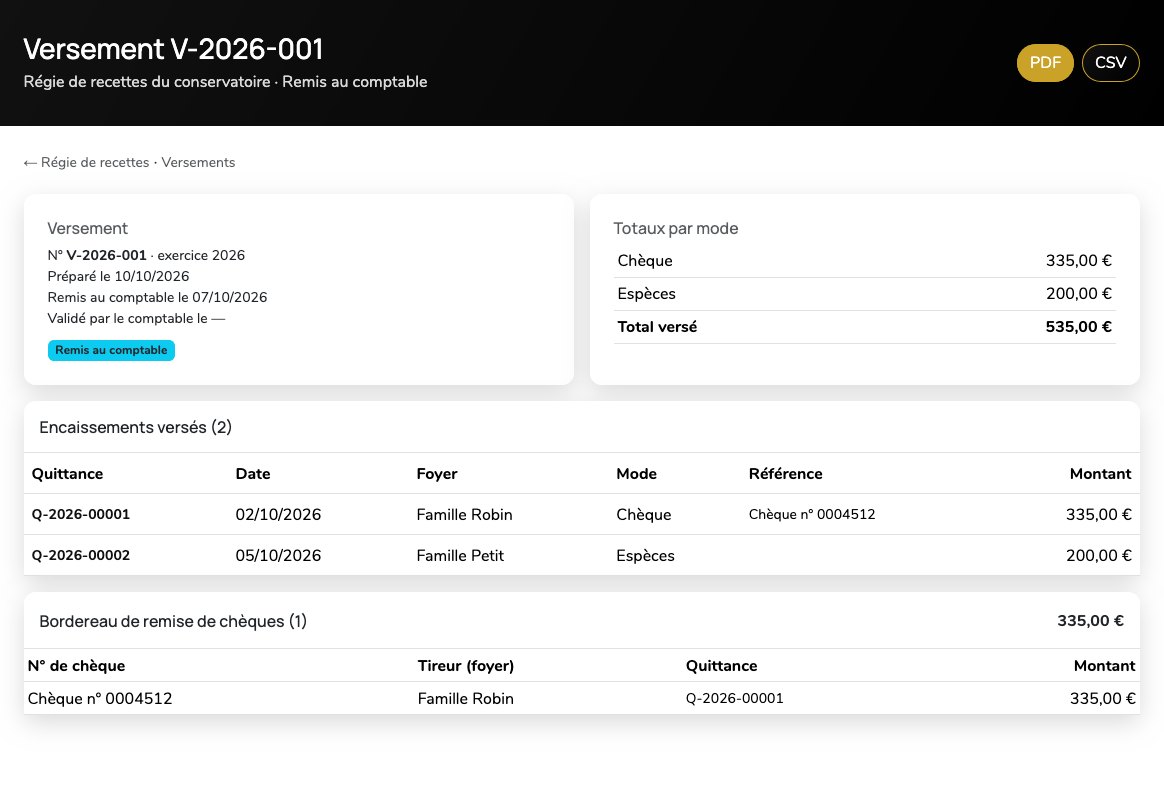Click the 'Remis au comptable' status badge
Image resolution: width=1164 pixels, height=787 pixels.
pos(111,350)
